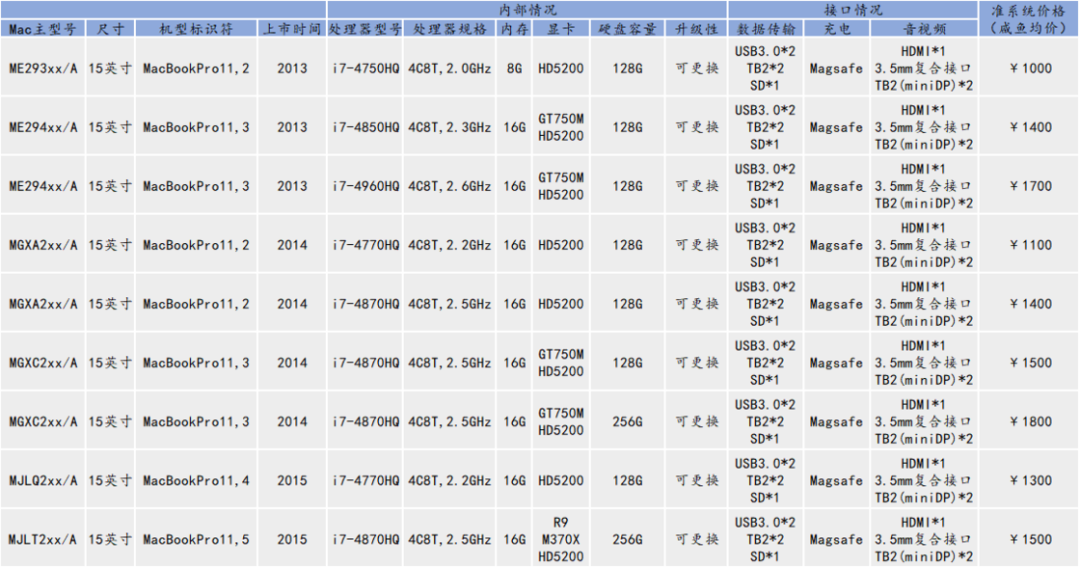Click ¥1400 price in the i7-4850HQ row
The width and height of the screenshot is (1080, 568).
(x=1030, y=127)
